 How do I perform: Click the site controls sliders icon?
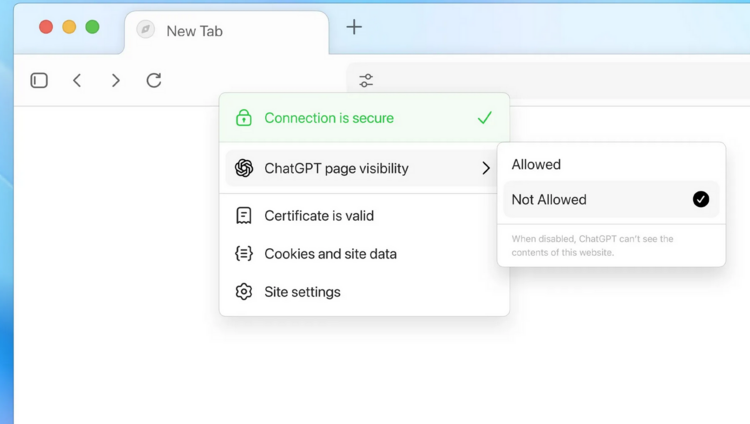[x=366, y=81]
